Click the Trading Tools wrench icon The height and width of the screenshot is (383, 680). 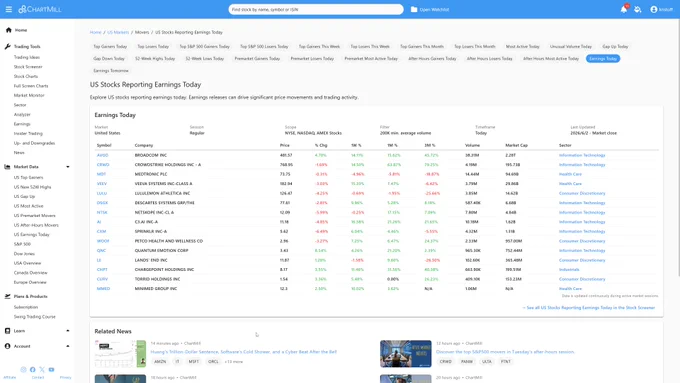coord(8,46)
